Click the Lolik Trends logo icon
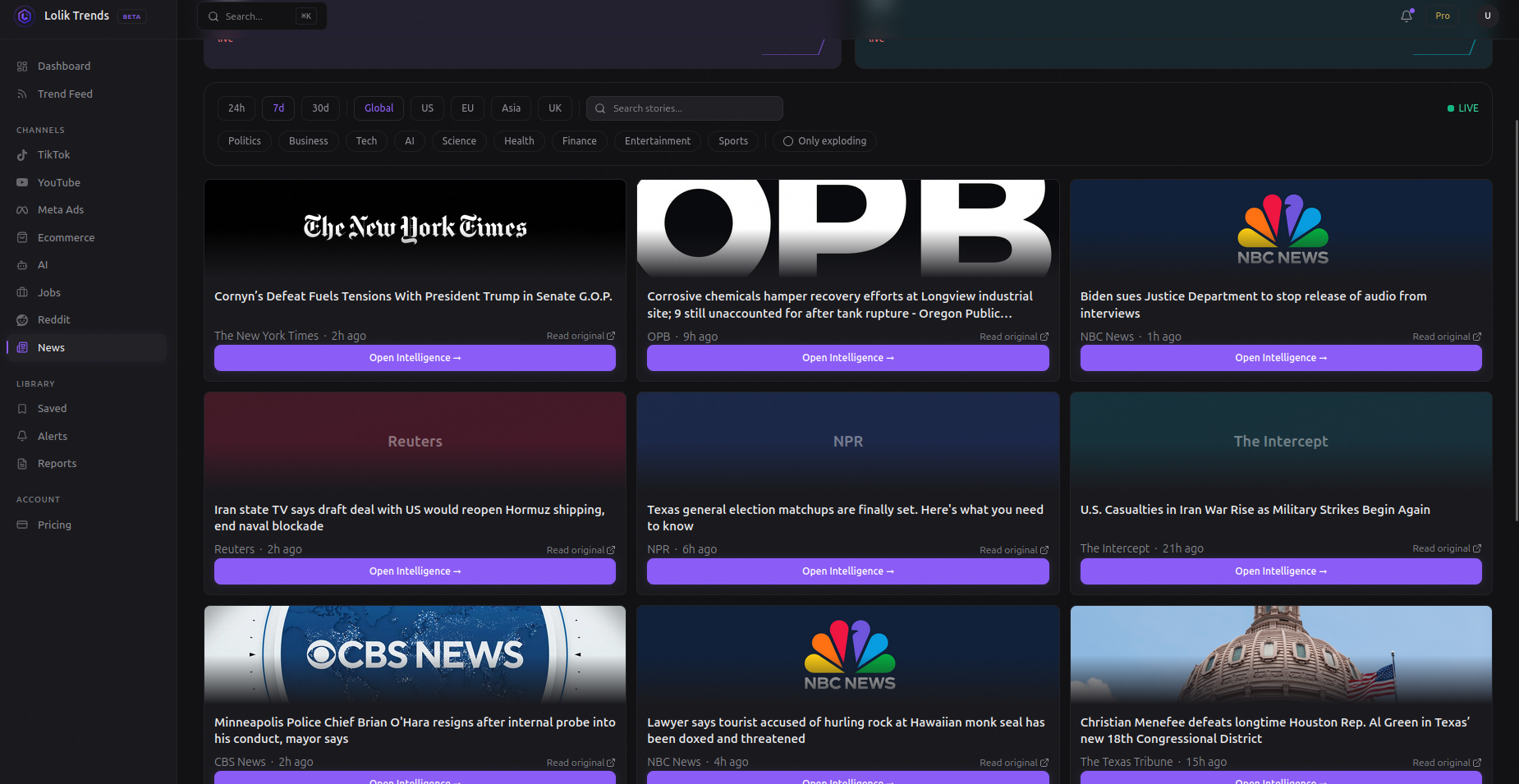Viewport: 1519px width, 784px height. (x=25, y=16)
